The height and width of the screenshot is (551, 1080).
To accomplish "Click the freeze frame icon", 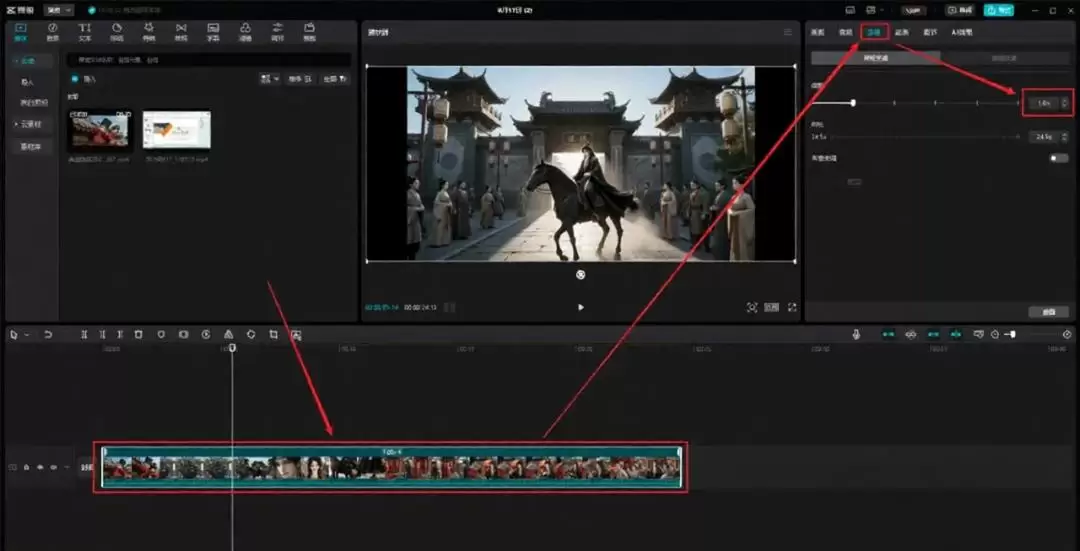I will 183,335.
